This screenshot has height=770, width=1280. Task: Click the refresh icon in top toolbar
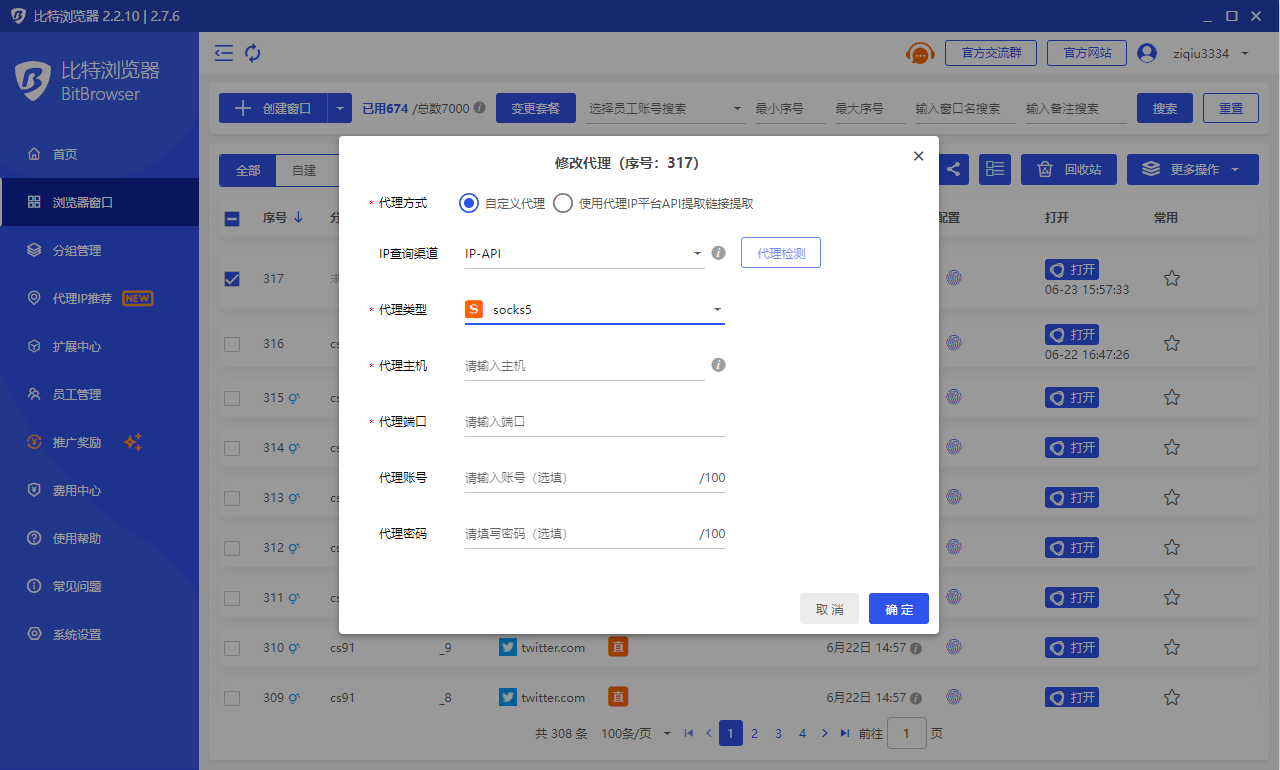click(x=253, y=53)
